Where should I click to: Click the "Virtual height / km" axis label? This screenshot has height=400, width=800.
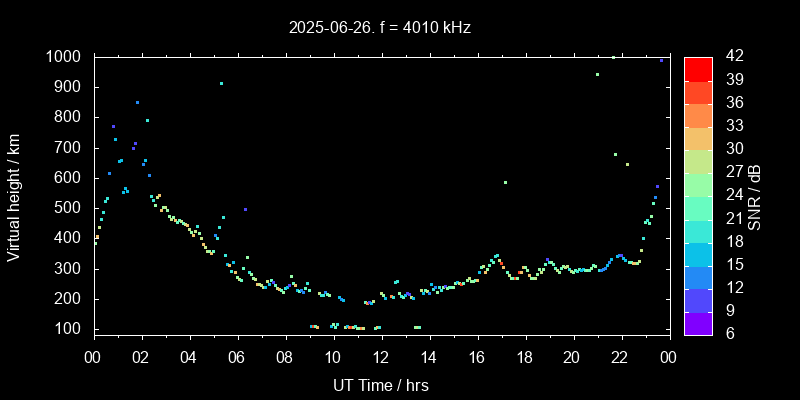coord(14,196)
